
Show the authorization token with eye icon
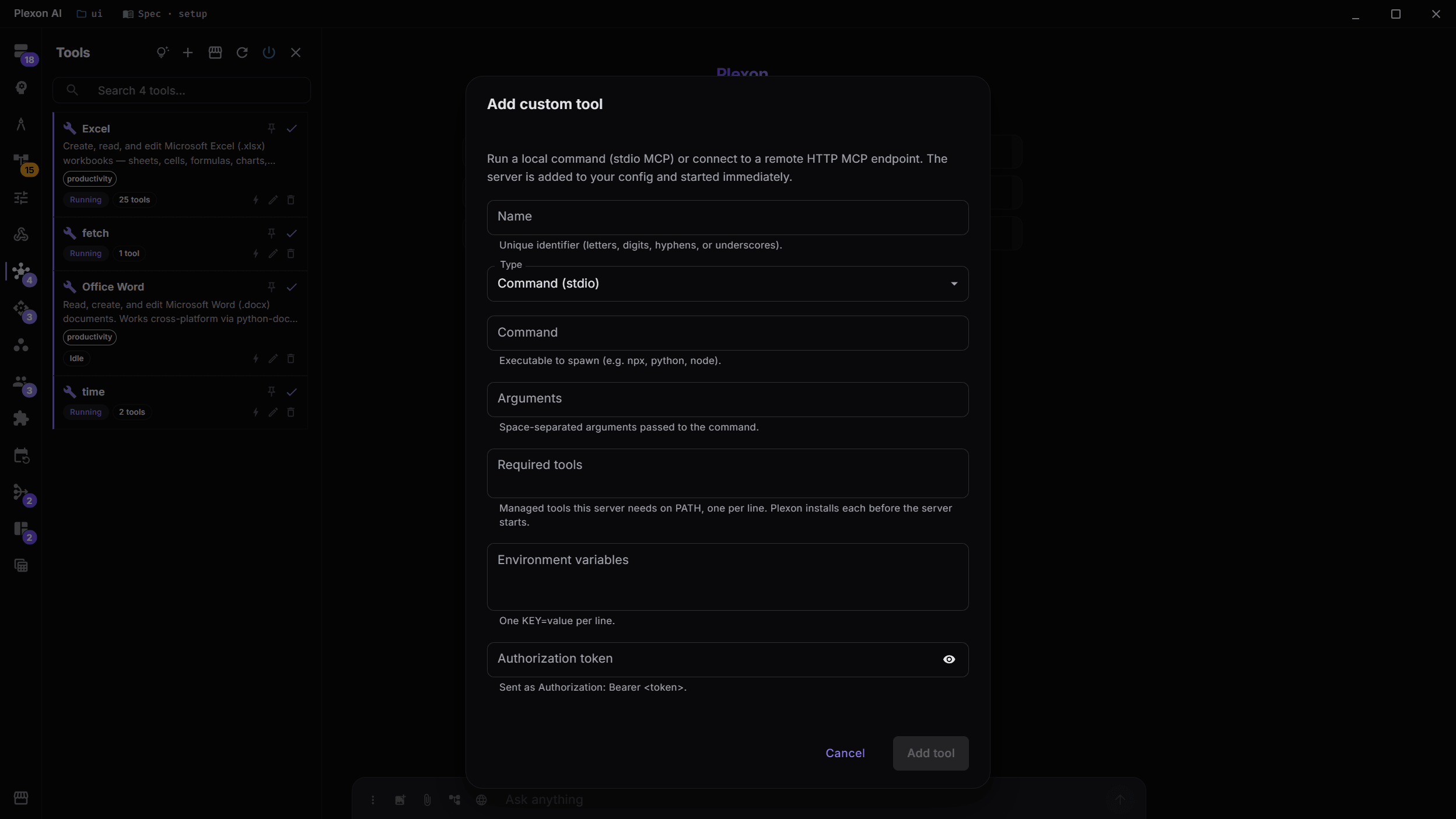tap(949, 659)
